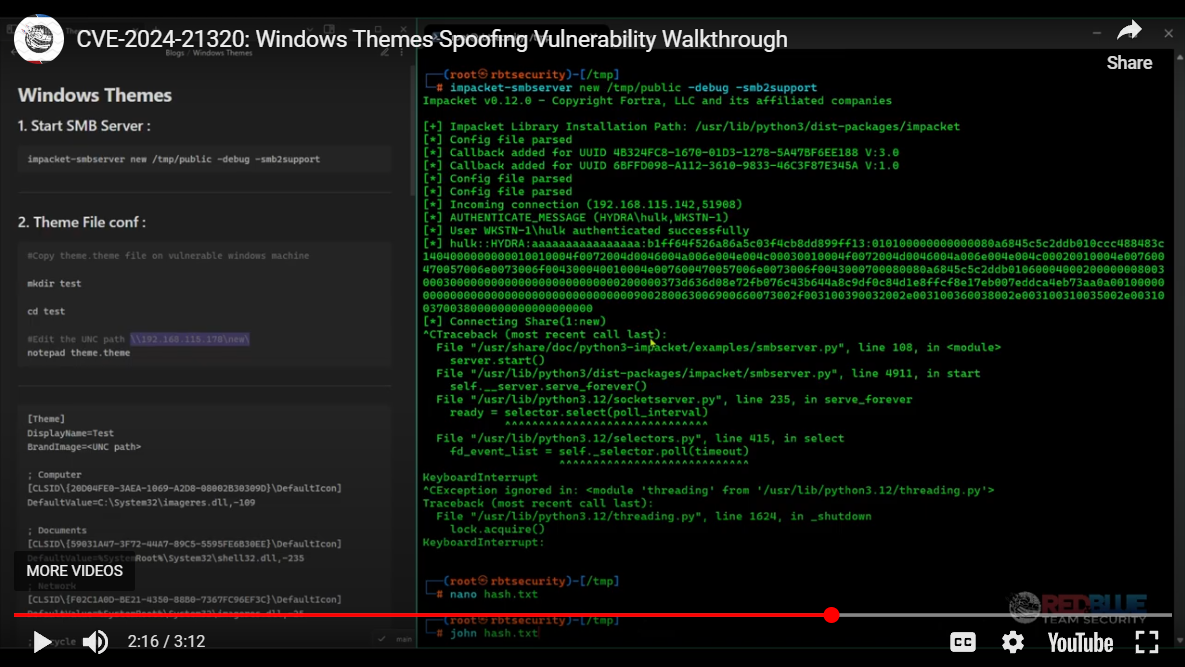Click the terminal impacket-smbserver command line

point(633,88)
